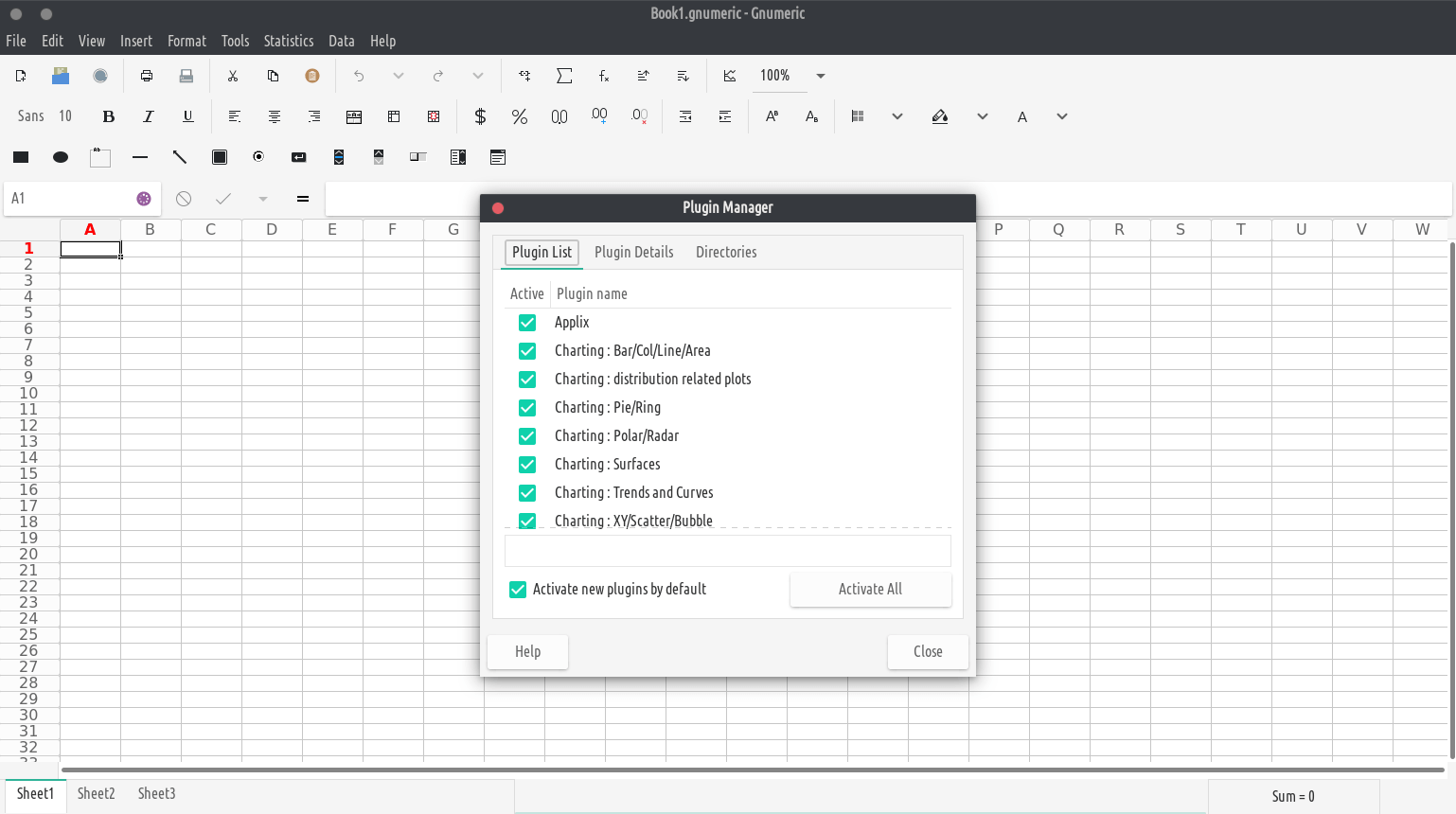
Task: Toggle Activate new plugins by default
Action: pyautogui.click(x=518, y=590)
